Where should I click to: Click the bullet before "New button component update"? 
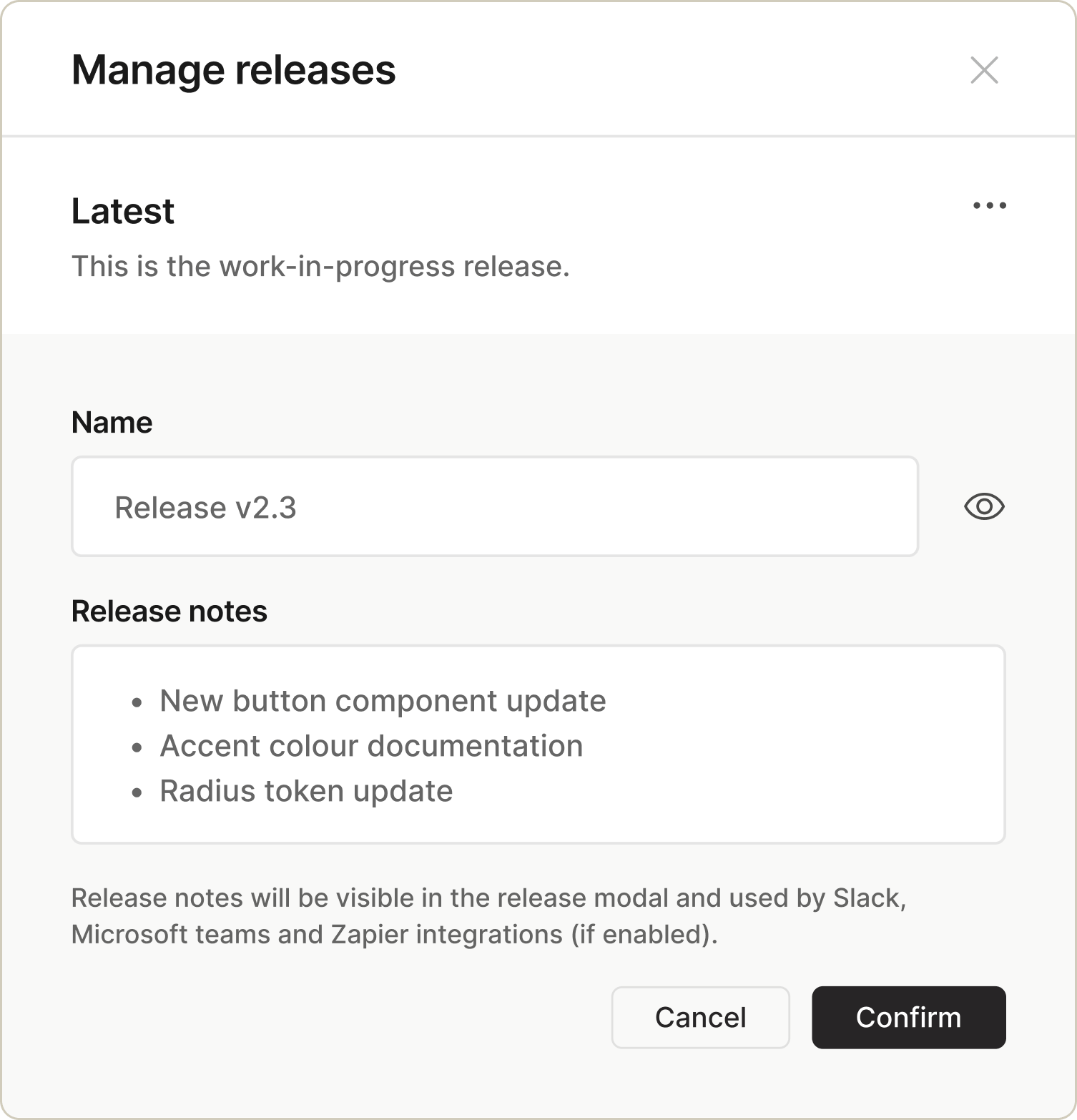(x=137, y=702)
